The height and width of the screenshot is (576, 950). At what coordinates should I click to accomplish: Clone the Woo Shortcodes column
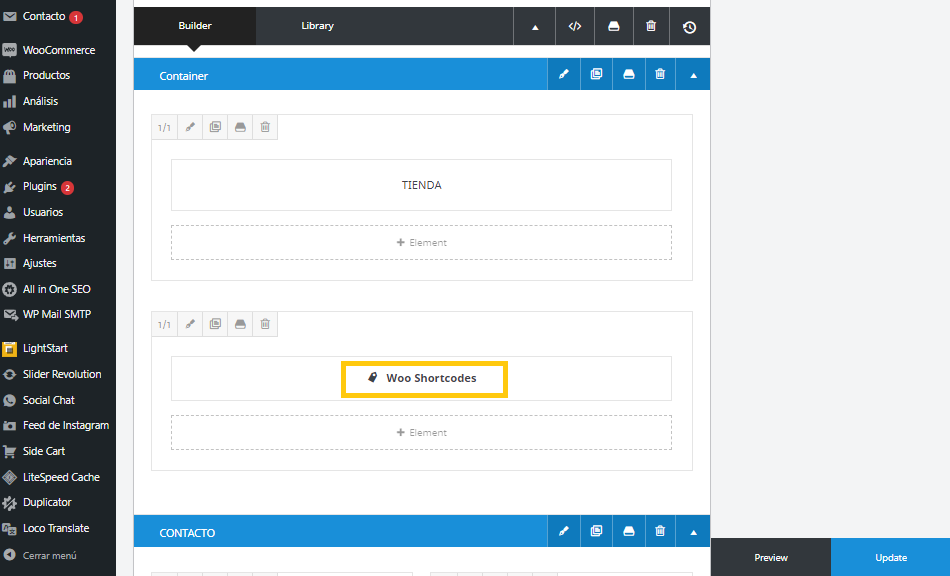click(215, 324)
